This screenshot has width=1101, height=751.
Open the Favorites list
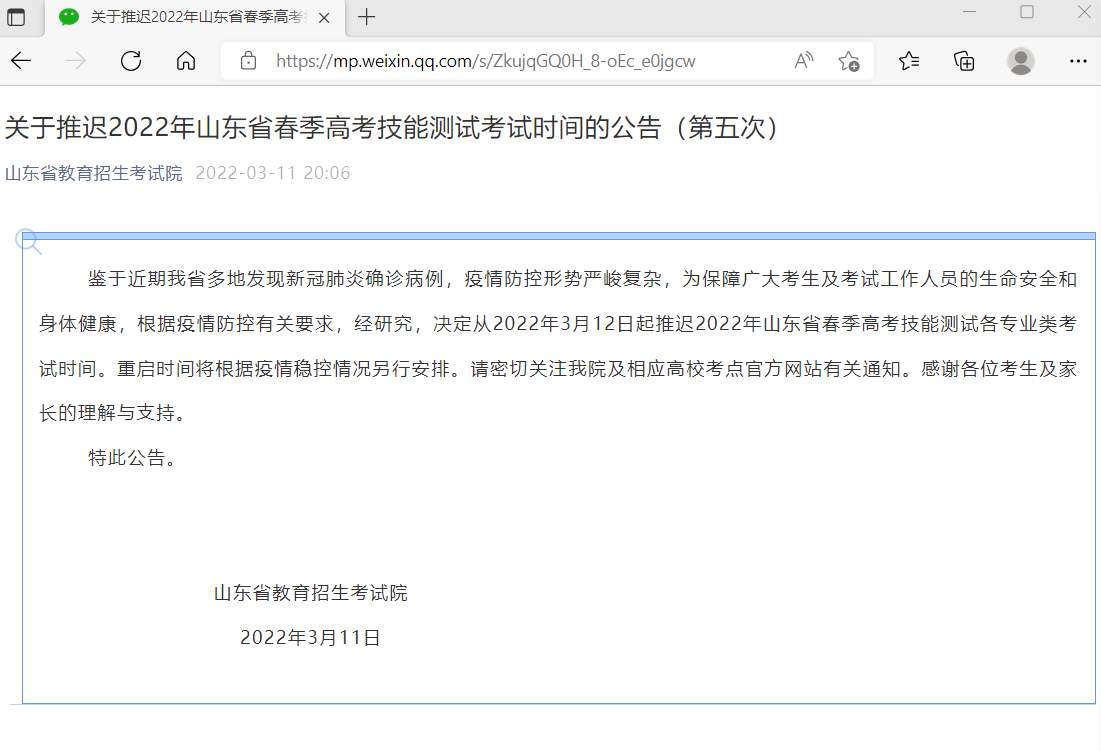coord(909,61)
